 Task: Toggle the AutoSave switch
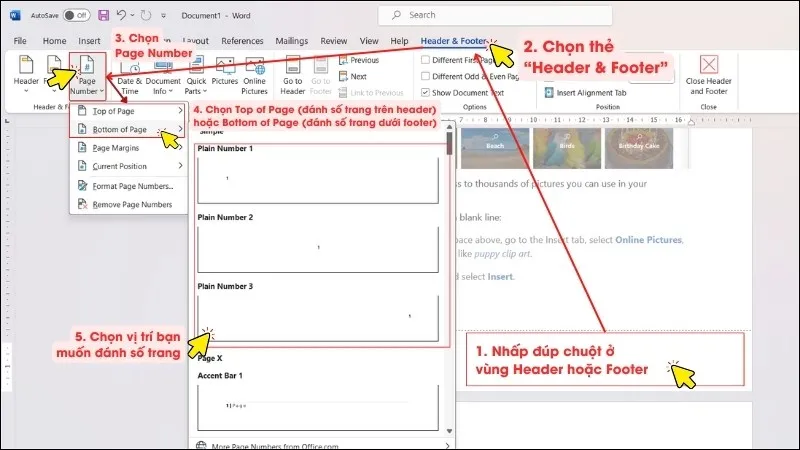click(76, 15)
